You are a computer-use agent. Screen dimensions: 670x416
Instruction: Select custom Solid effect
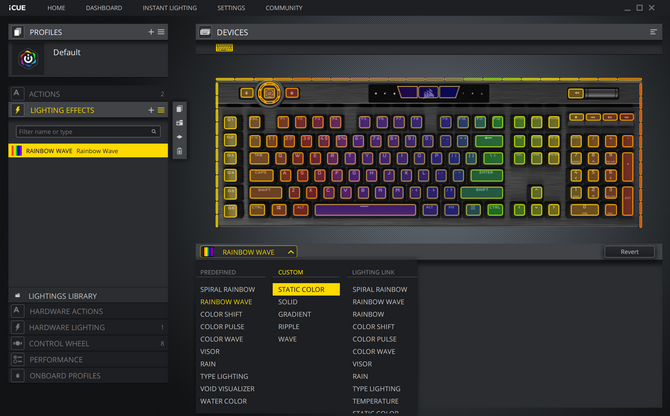[288, 302]
